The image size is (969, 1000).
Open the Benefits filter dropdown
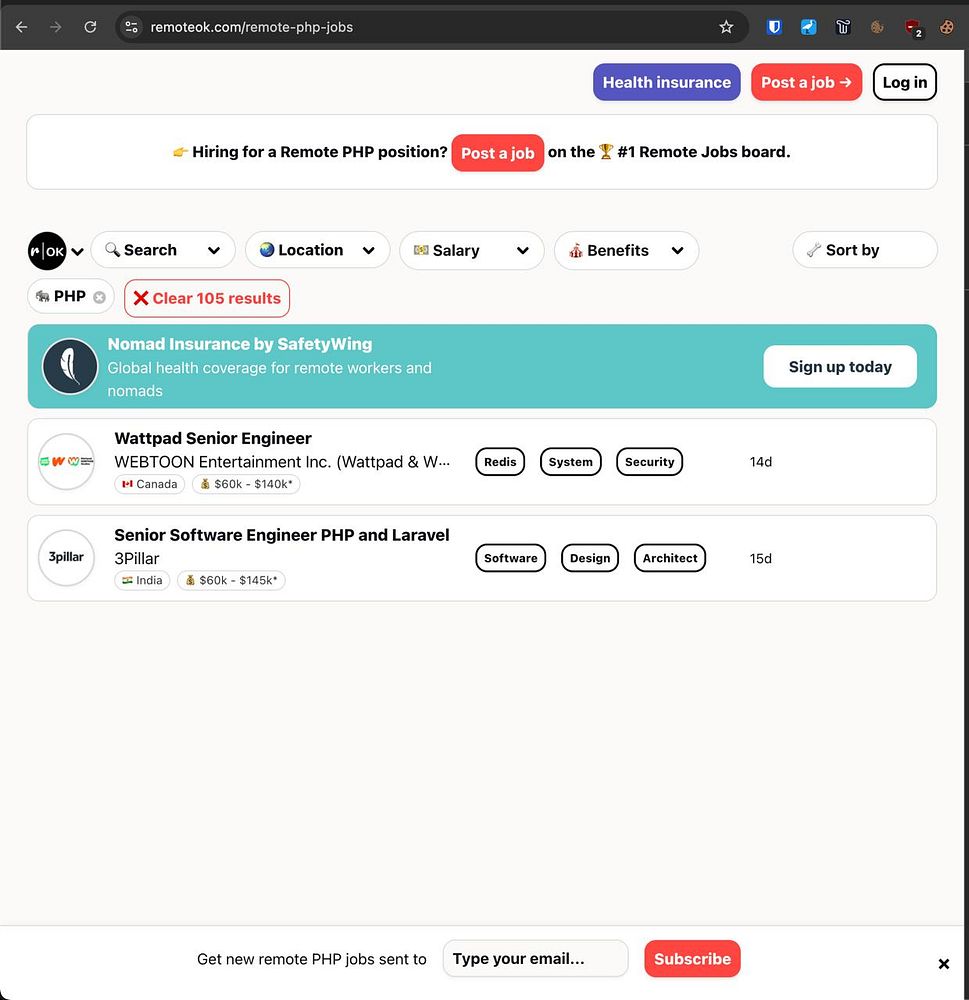coord(626,250)
